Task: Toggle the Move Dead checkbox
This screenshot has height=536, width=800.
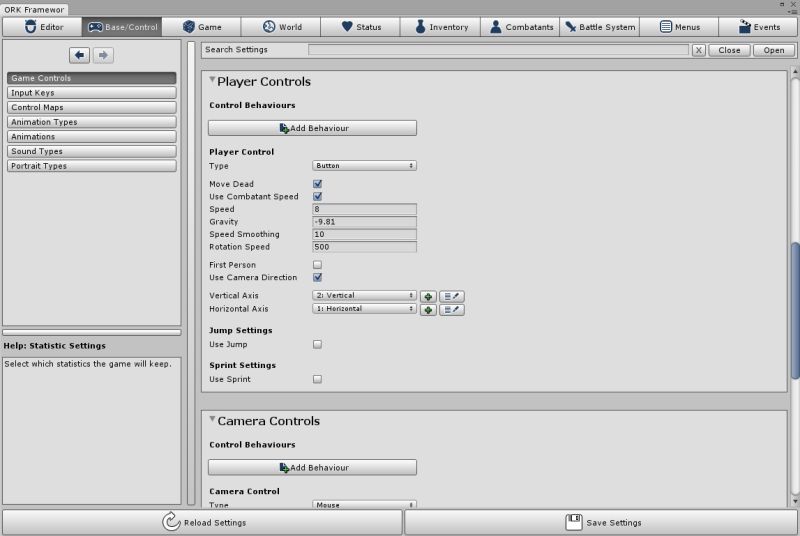Action: point(317,184)
